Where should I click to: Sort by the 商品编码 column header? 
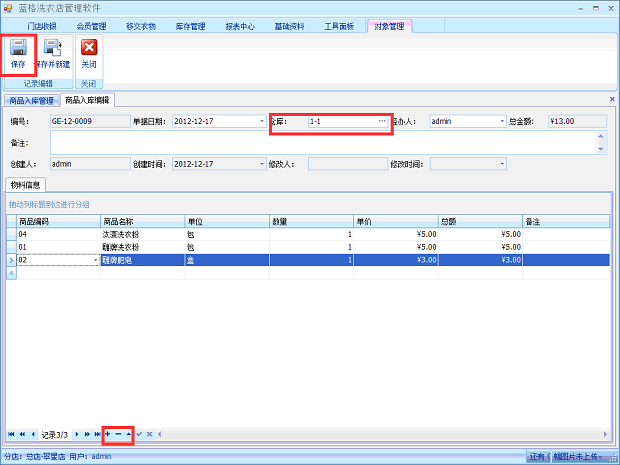[58, 222]
